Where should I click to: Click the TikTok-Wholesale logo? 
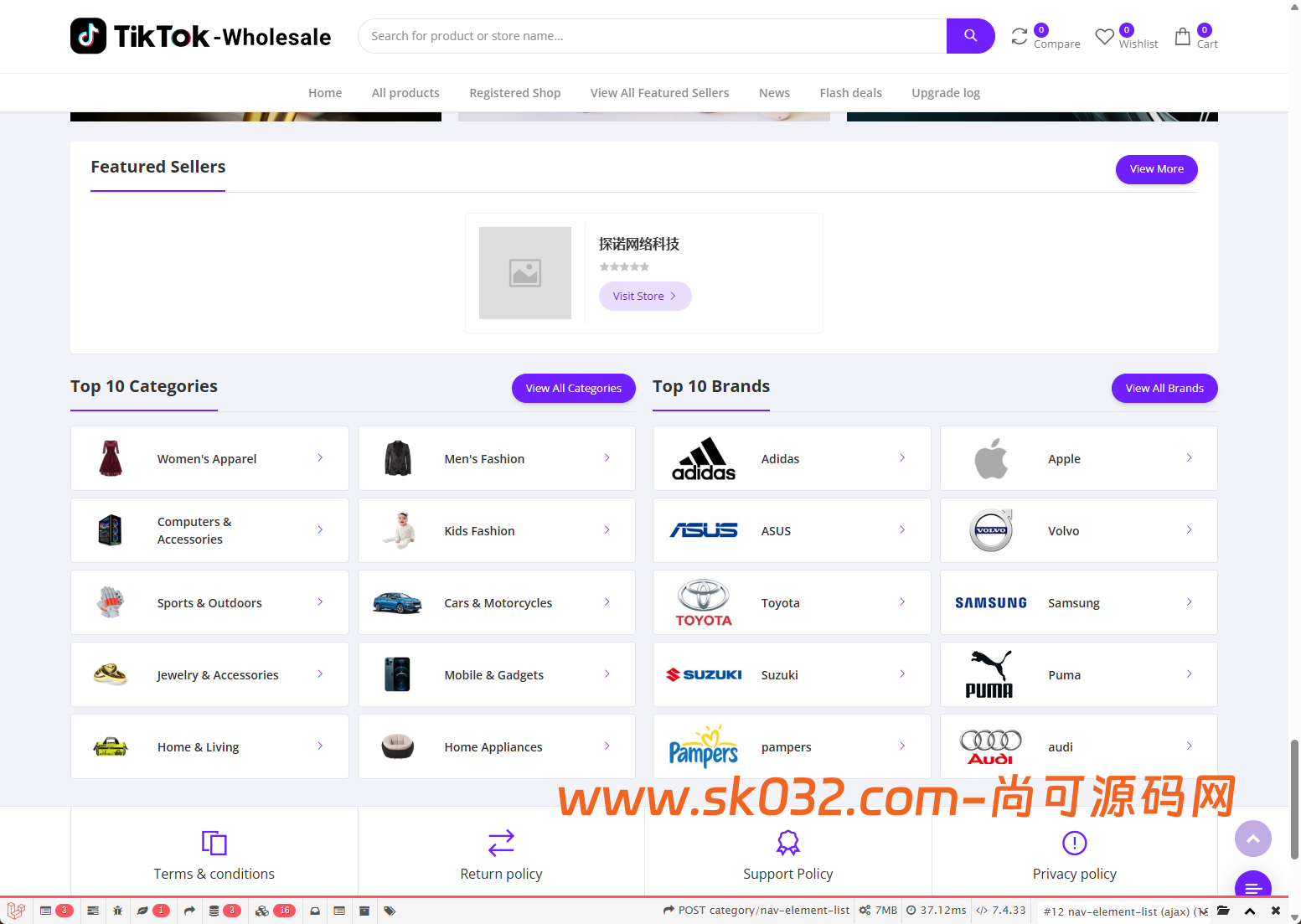tap(200, 36)
